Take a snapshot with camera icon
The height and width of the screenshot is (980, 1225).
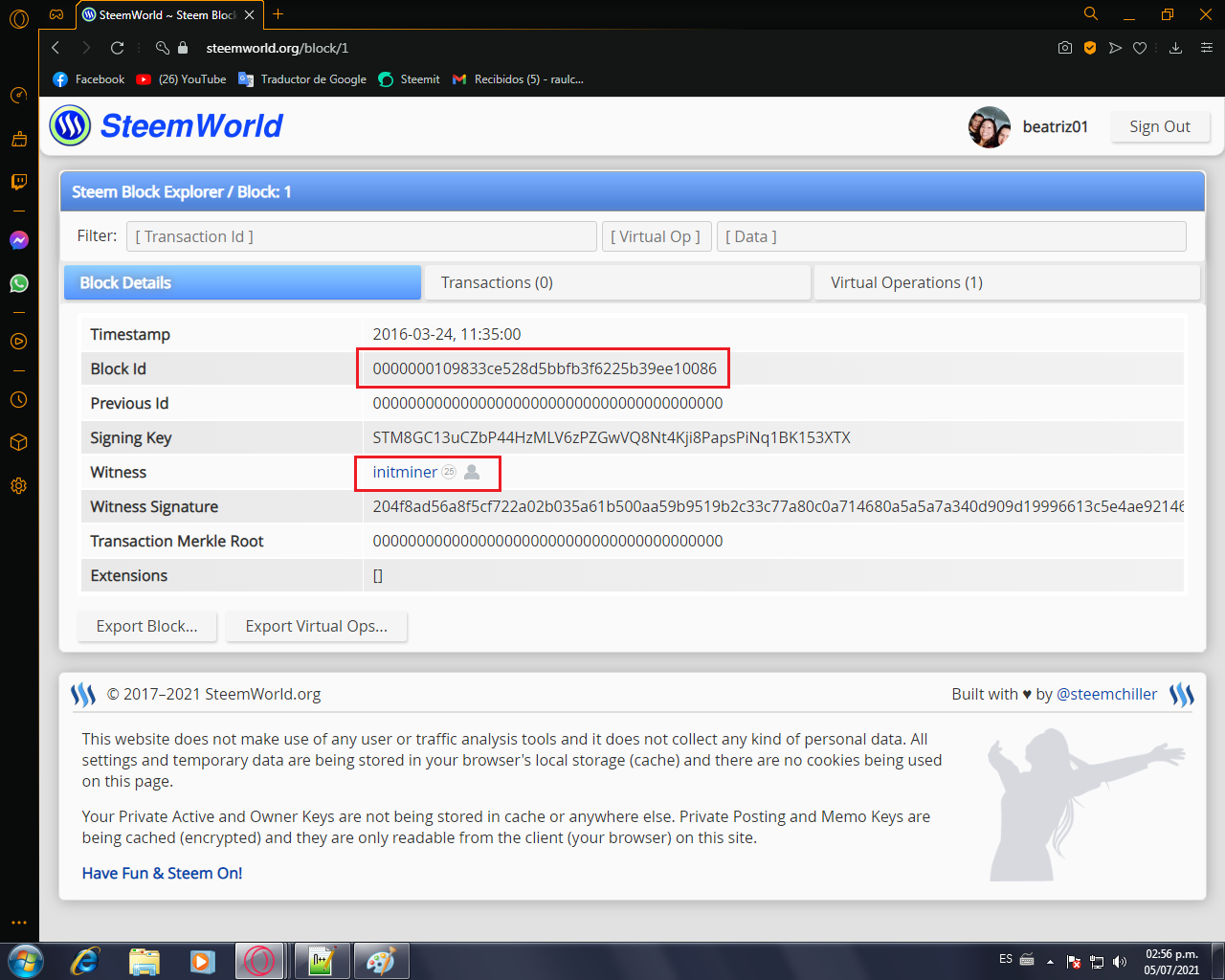[1065, 48]
